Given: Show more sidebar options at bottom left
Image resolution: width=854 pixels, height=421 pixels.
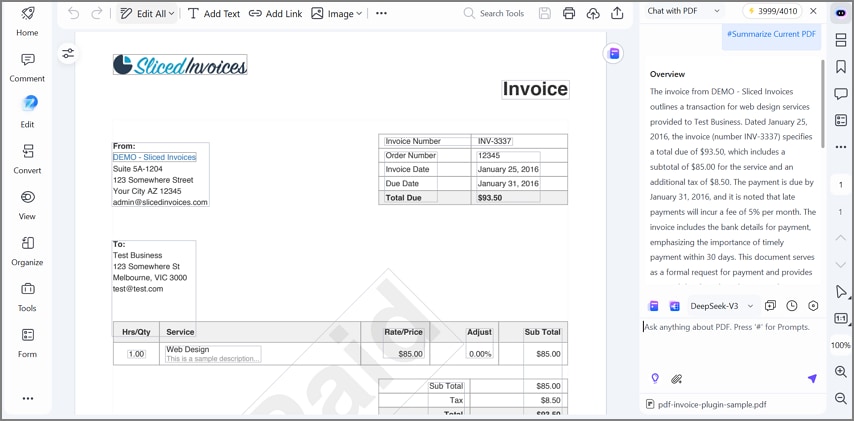Looking at the screenshot, I should pos(27,398).
